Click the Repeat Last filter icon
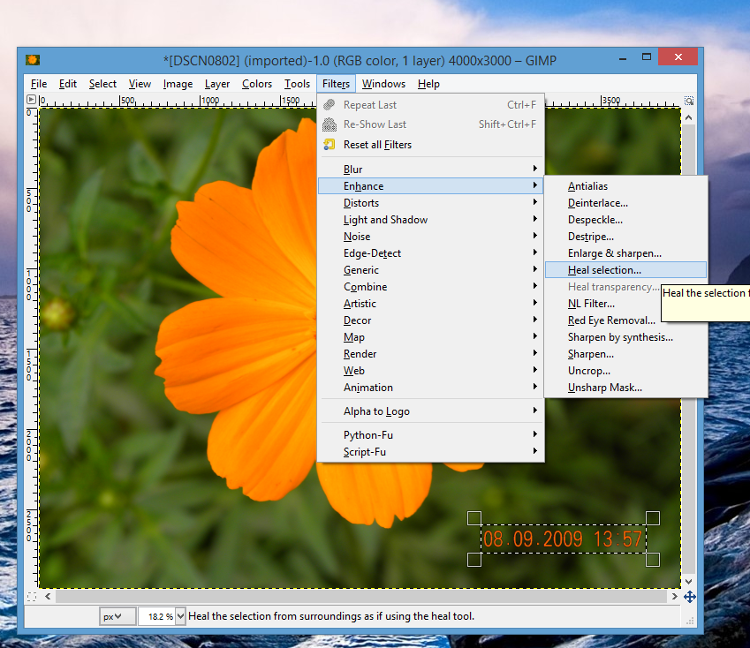Image resolution: width=750 pixels, height=648 pixels. click(329, 105)
